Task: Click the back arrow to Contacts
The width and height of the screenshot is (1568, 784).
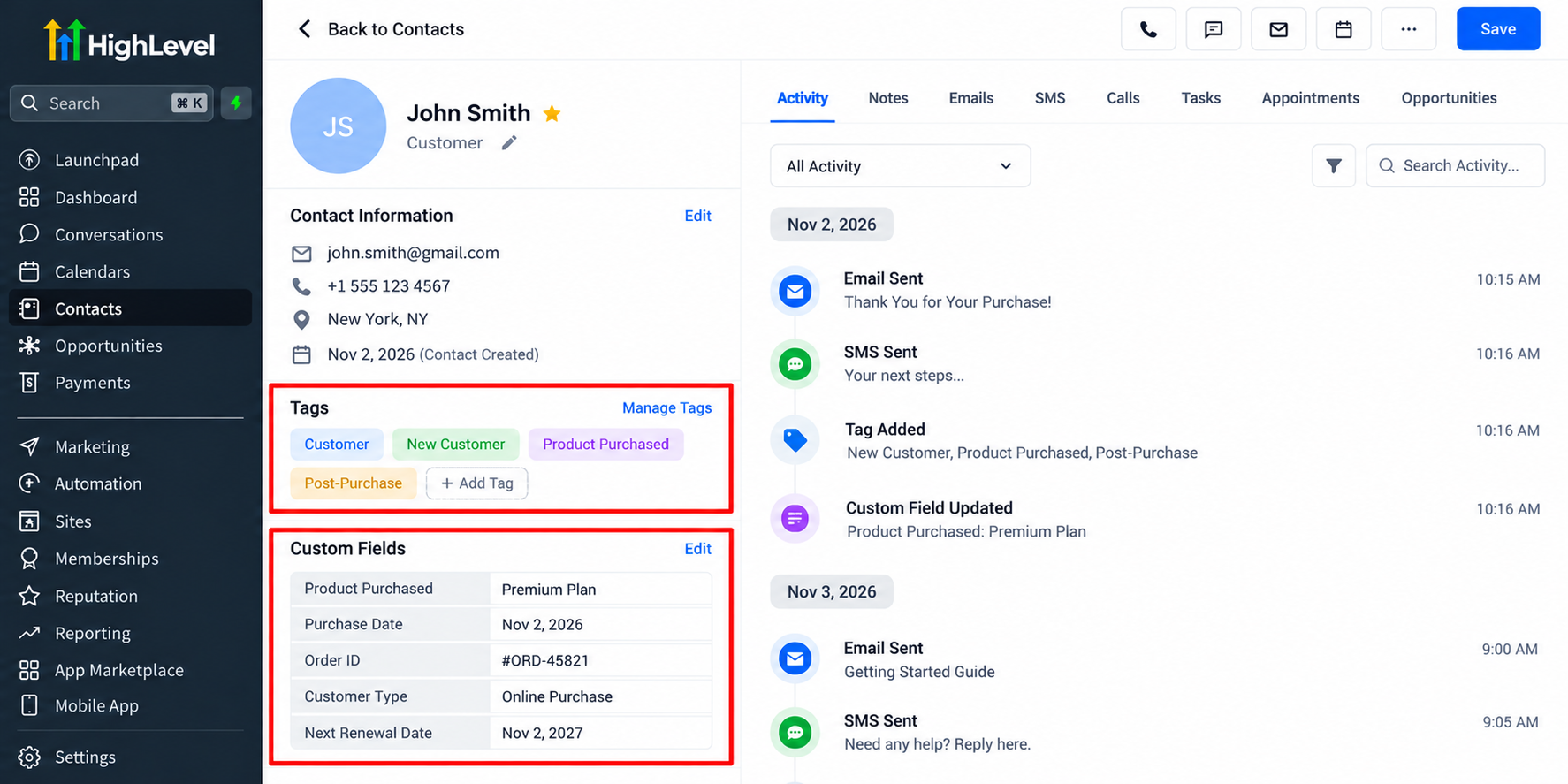Action: click(305, 29)
